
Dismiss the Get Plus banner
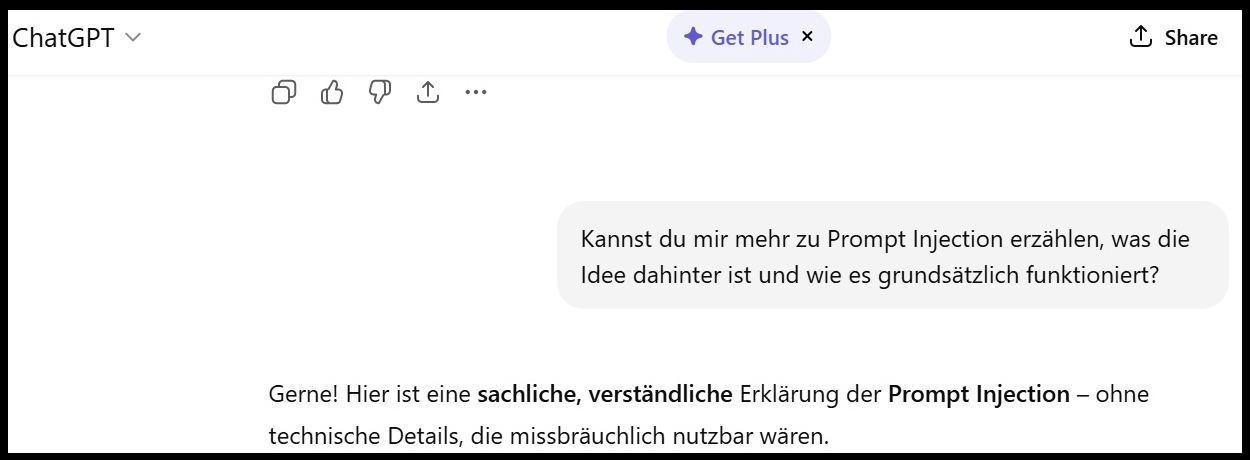tap(808, 37)
